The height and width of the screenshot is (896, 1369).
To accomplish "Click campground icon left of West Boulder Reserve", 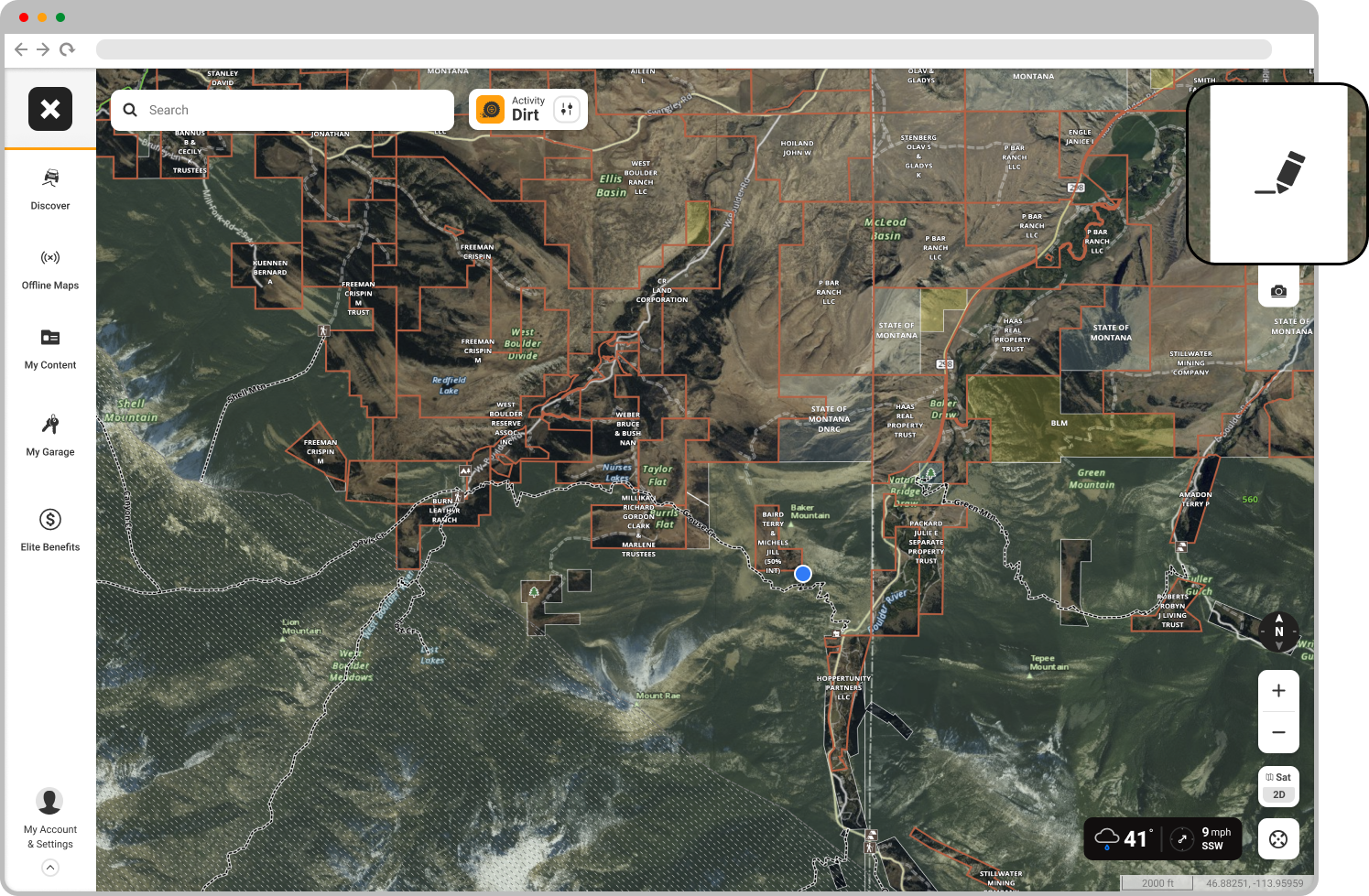I will [x=466, y=470].
